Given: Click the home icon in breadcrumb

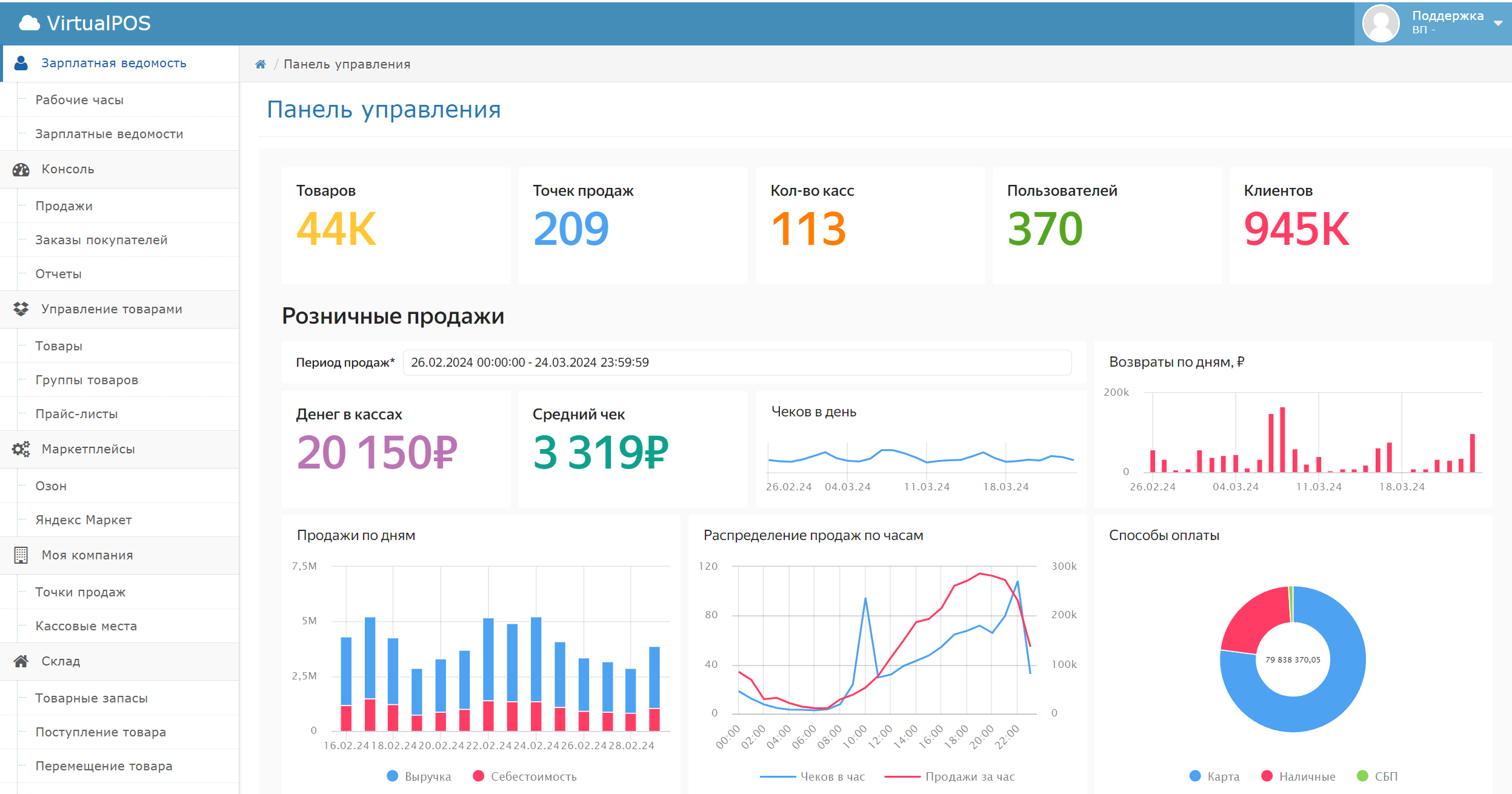Looking at the screenshot, I should [x=260, y=64].
